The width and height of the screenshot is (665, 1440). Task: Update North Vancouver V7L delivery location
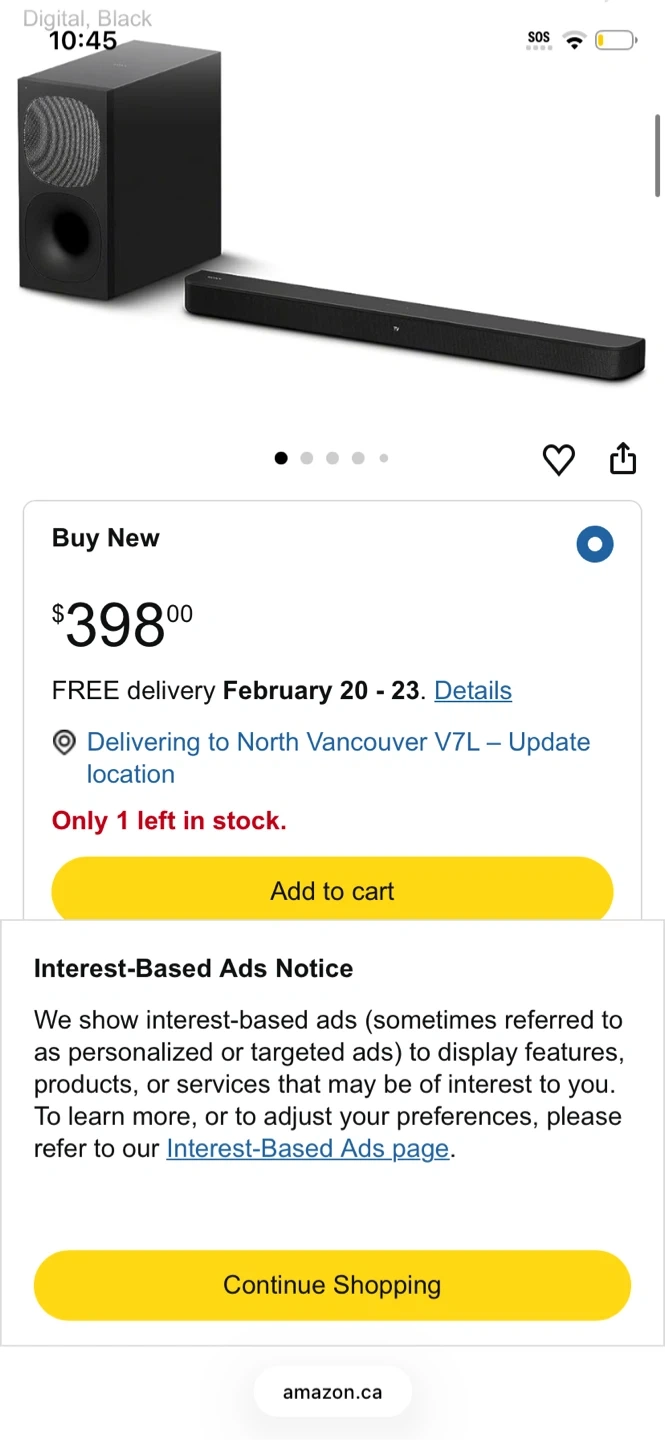[338, 757]
